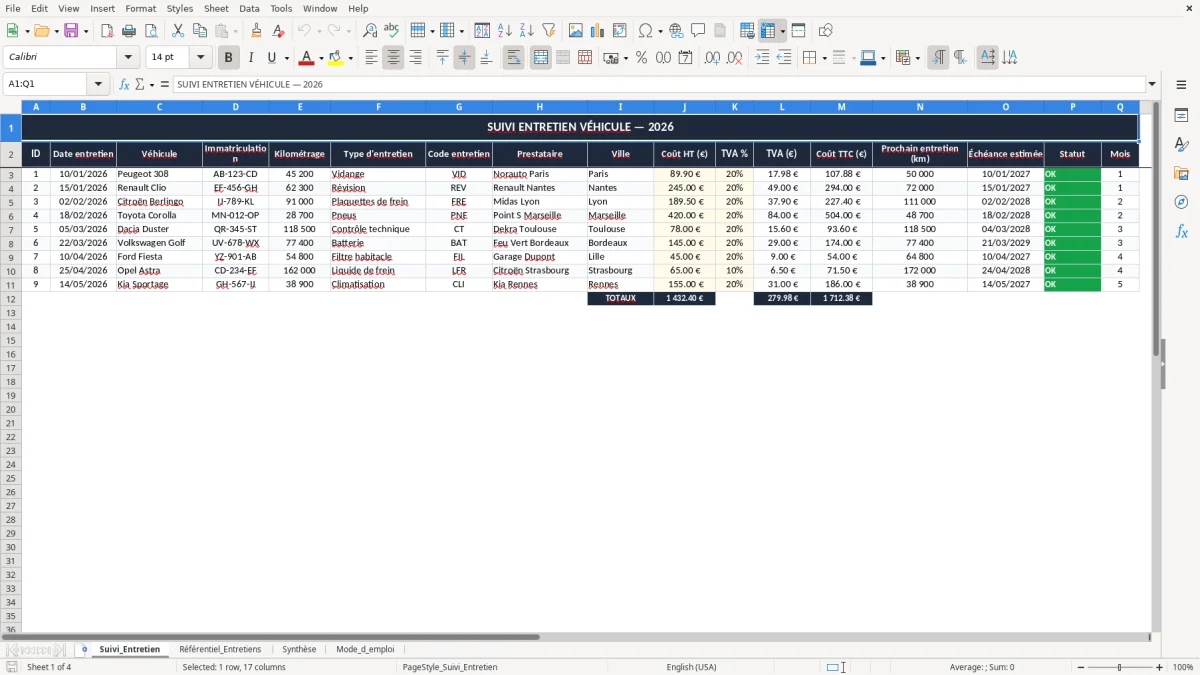This screenshot has height=675, width=1200.
Task: Toggle Merge and Center Cells
Action: point(541,58)
